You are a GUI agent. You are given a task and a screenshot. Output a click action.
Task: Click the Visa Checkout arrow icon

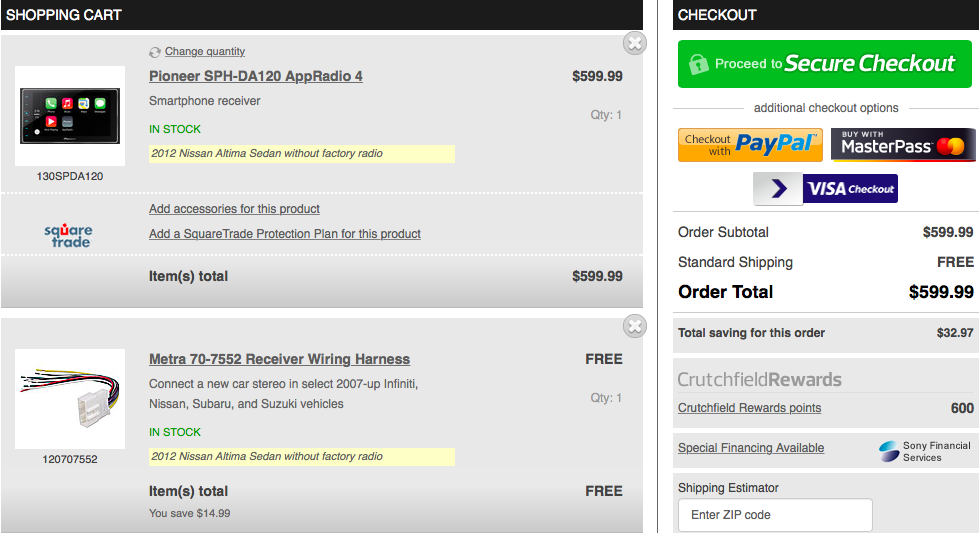click(x=778, y=188)
